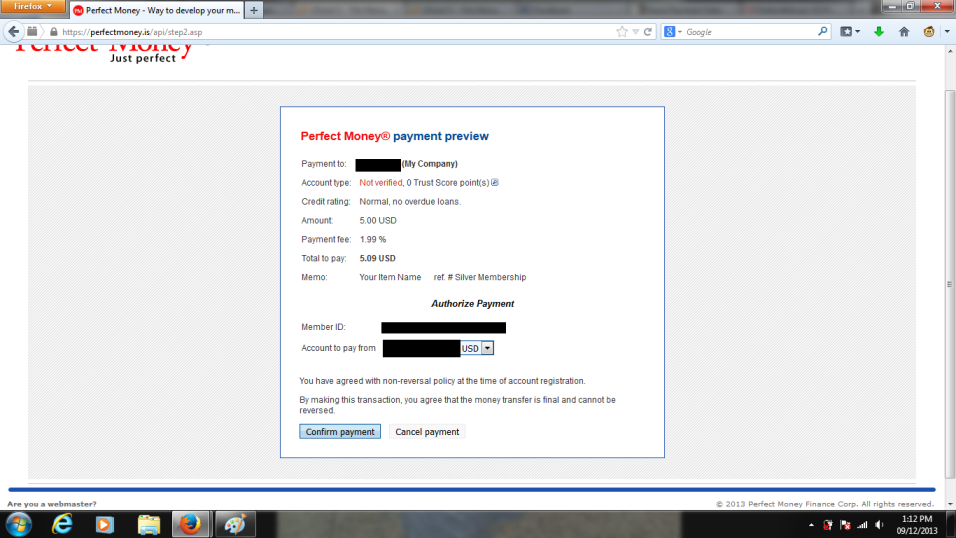Show downloads with green arrow

pos(879,32)
